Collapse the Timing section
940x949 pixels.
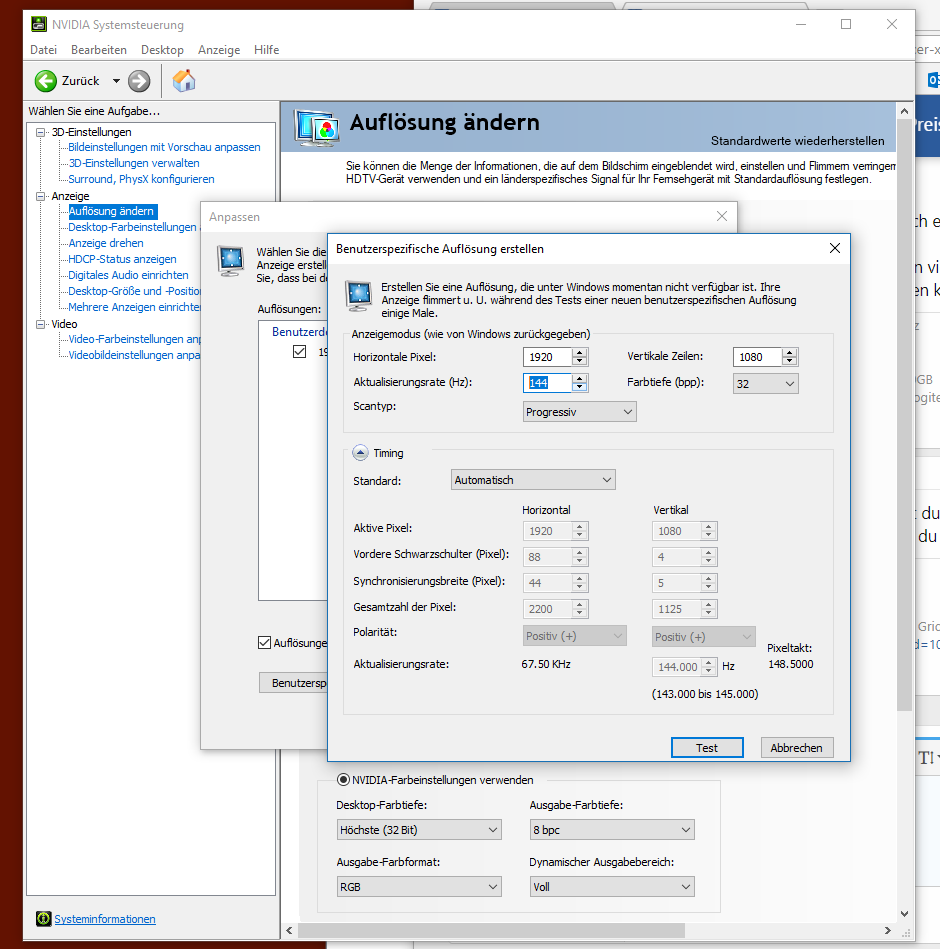360,453
